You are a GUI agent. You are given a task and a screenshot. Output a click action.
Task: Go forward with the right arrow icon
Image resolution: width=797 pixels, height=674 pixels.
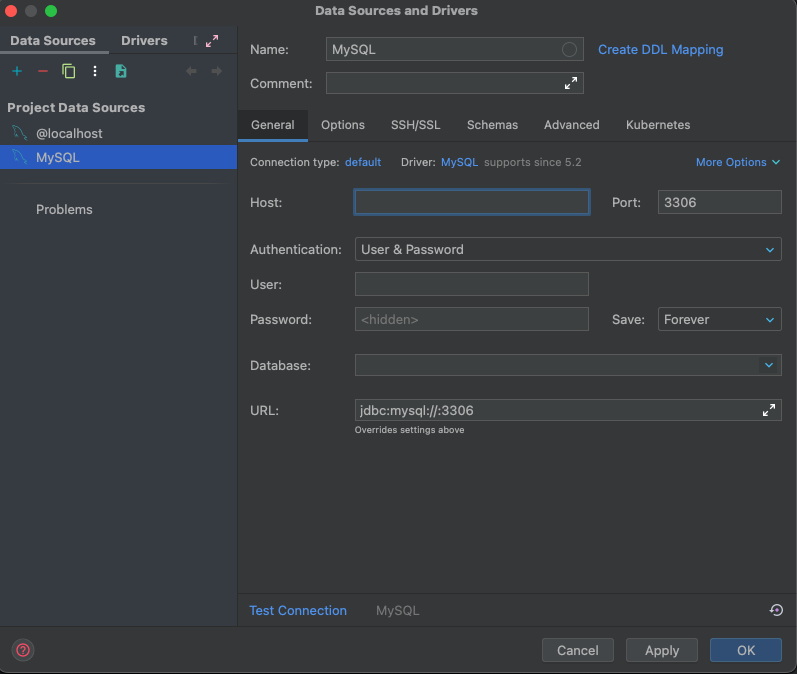pyautogui.click(x=217, y=71)
